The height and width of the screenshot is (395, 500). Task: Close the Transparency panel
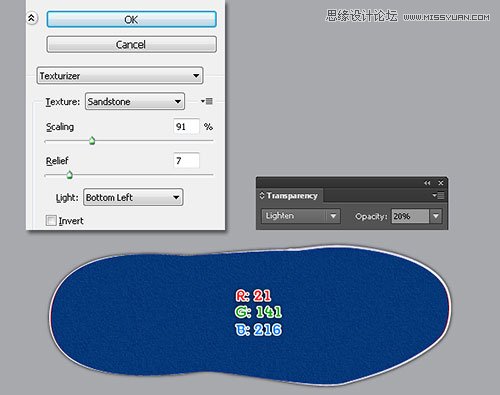(441, 183)
